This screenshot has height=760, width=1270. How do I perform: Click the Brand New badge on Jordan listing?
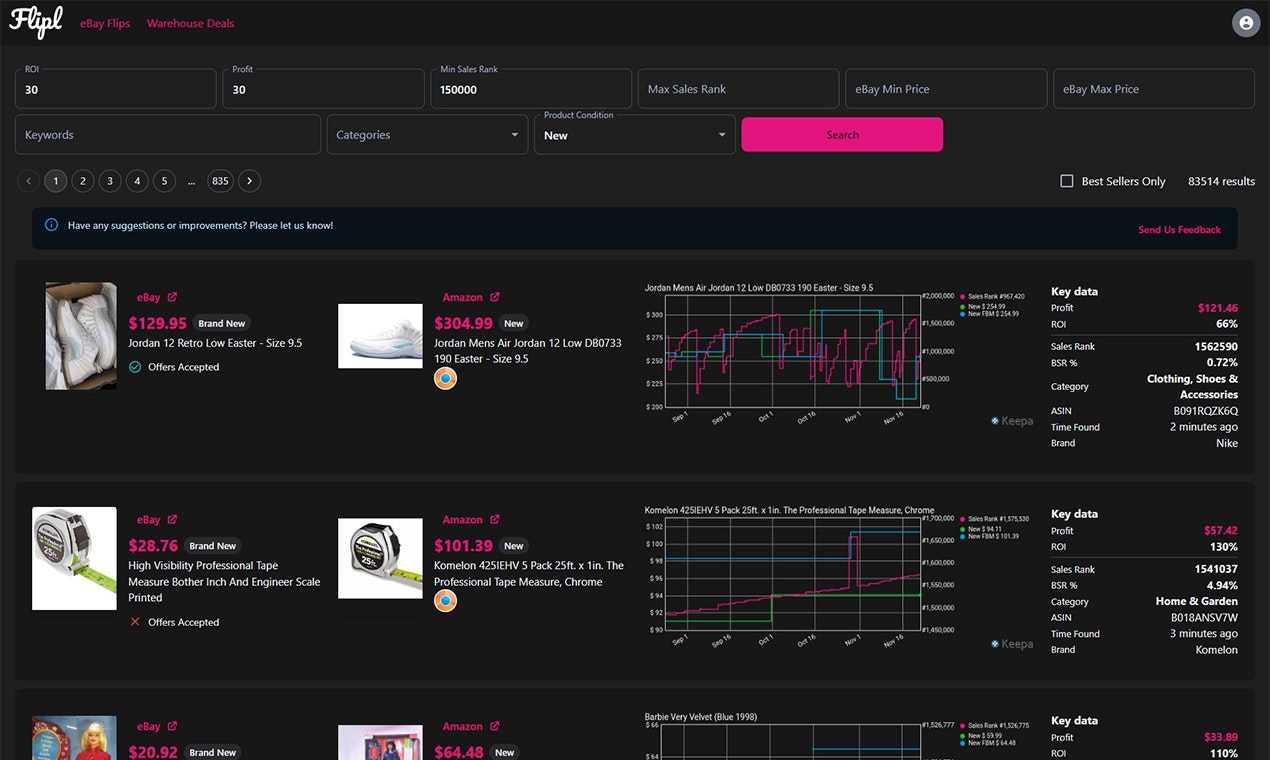click(222, 324)
